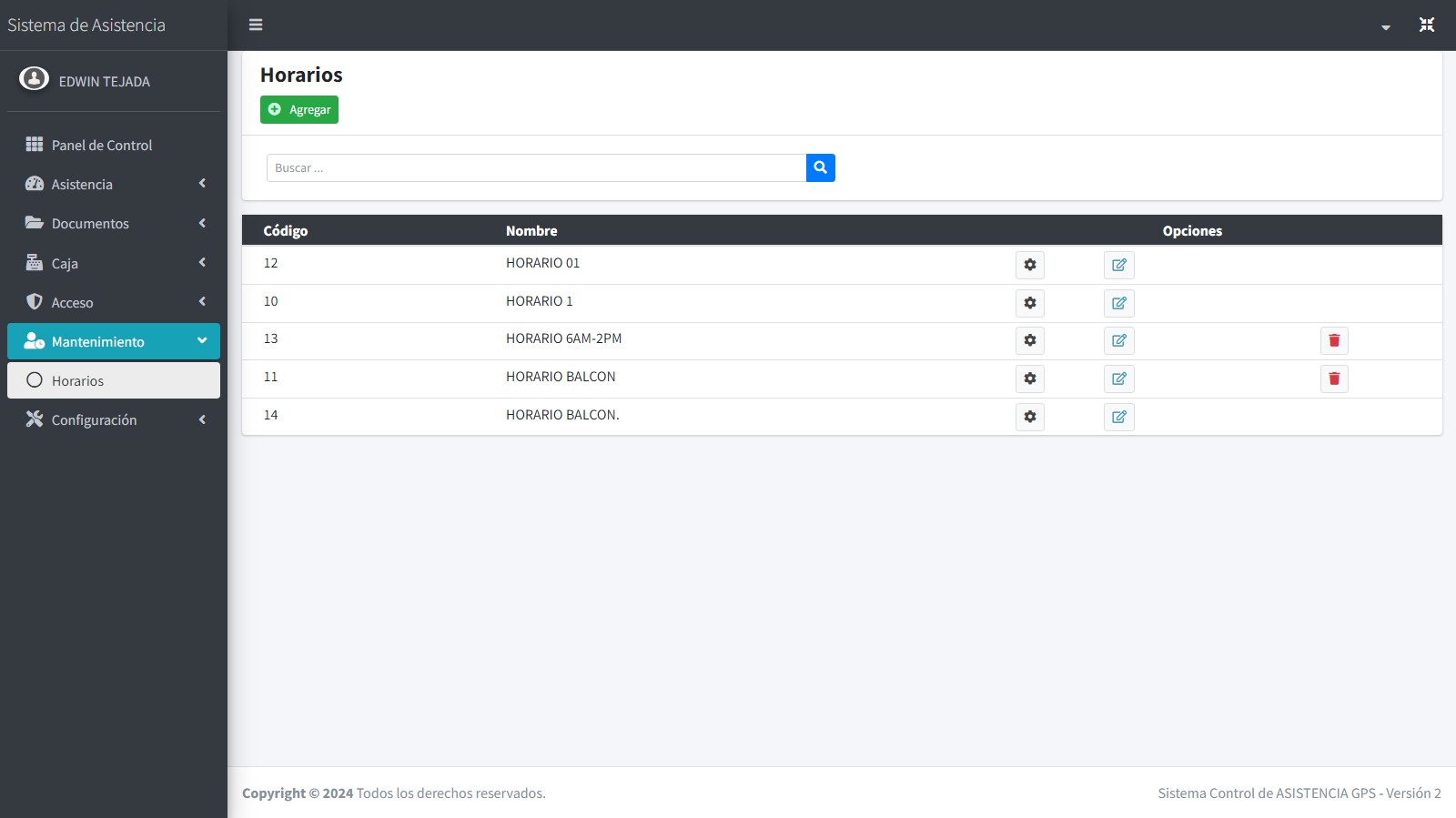This screenshot has width=1456, height=818.
Task: Open Panel de Control from the sidebar
Action: coord(102,146)
